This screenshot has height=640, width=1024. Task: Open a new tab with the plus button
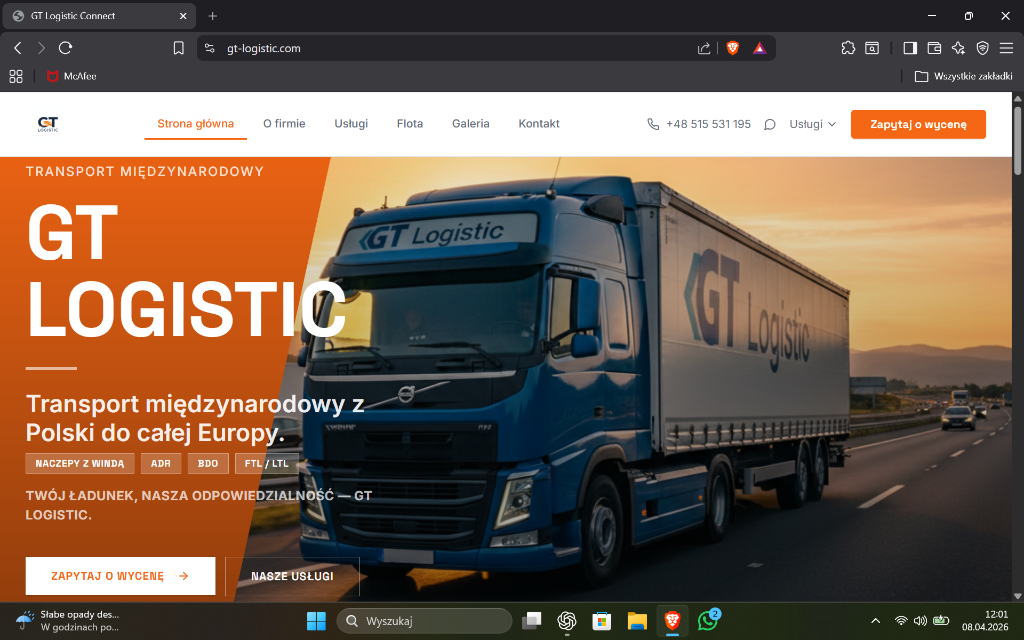click(x=212, y=16)
